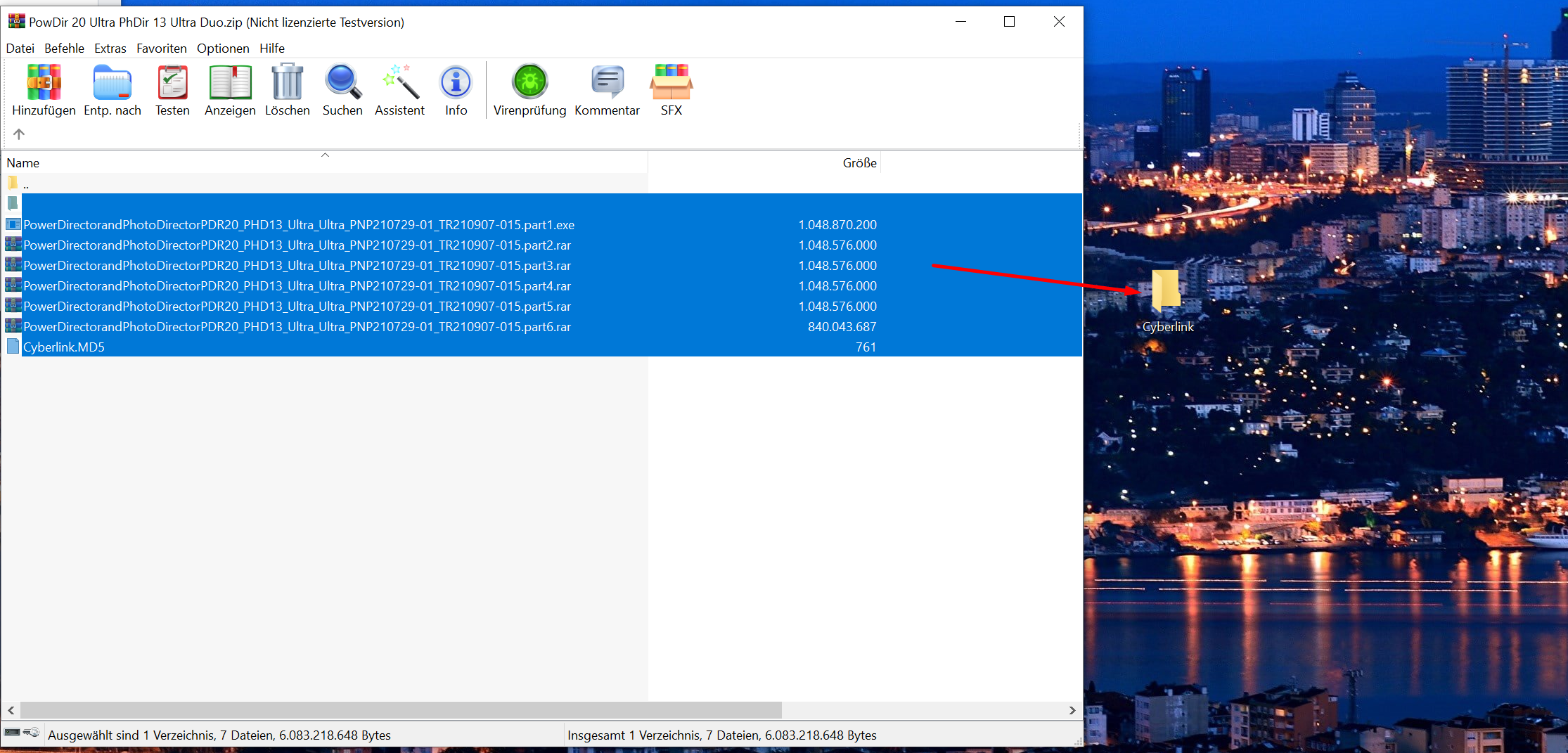The height and width of the screenshot is (753, 1568).
Task: Go up one folder level arrow
Action: tap(19, 134)
